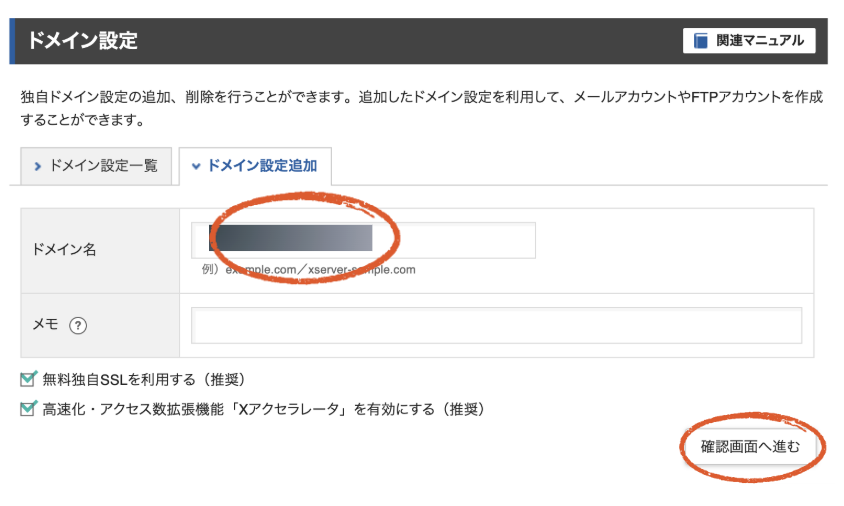
Task: Toggle the 無料独自SSLを利用する checkbox
Action: click(x=28, y=379)
